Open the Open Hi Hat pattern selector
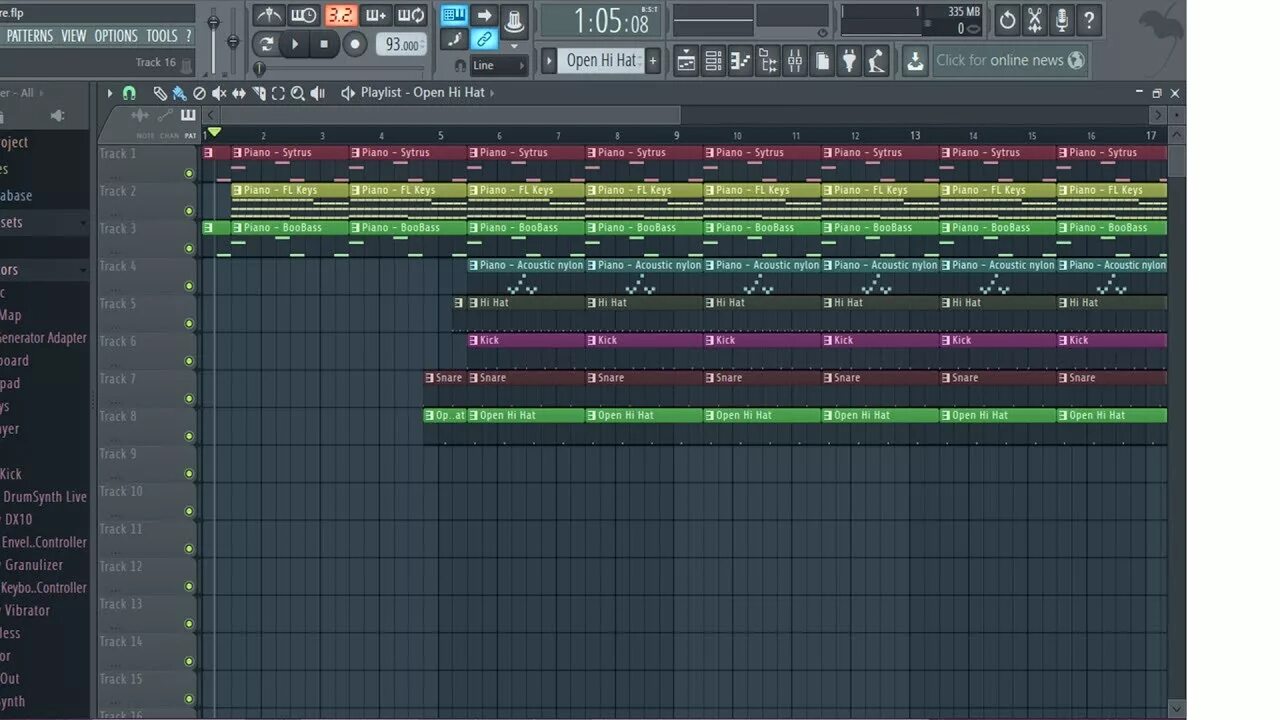Viewport: 1280px width, 720px height. pyautogui.click(x=600, y=61)
